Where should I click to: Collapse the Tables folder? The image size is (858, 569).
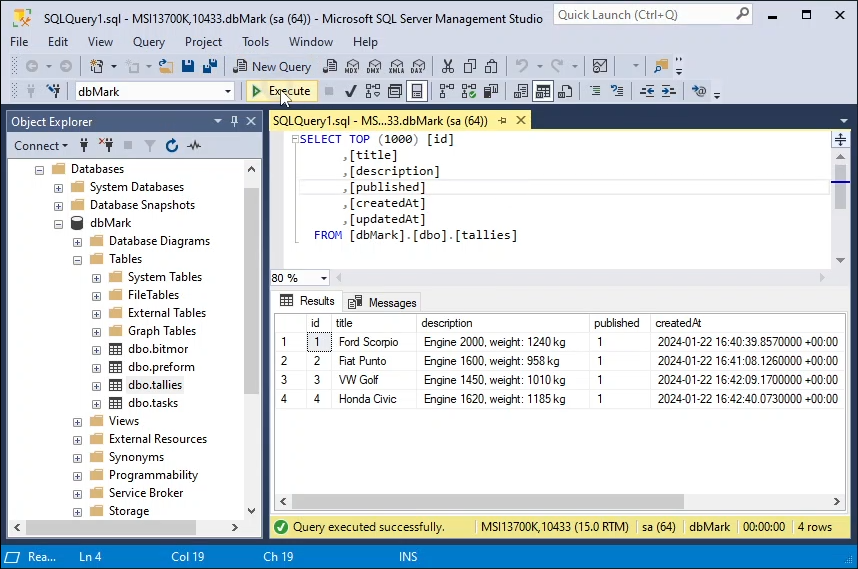(x=77, y=260)
